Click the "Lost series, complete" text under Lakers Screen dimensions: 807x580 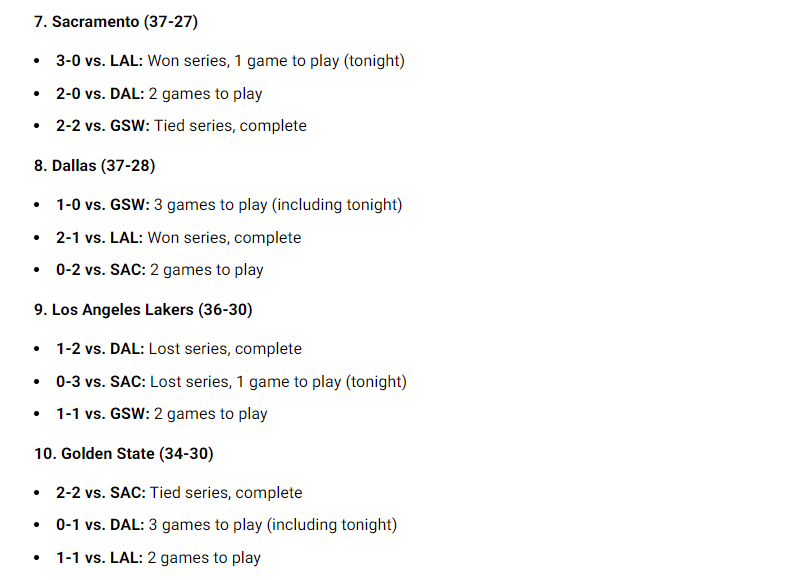(x=225, y=349)
